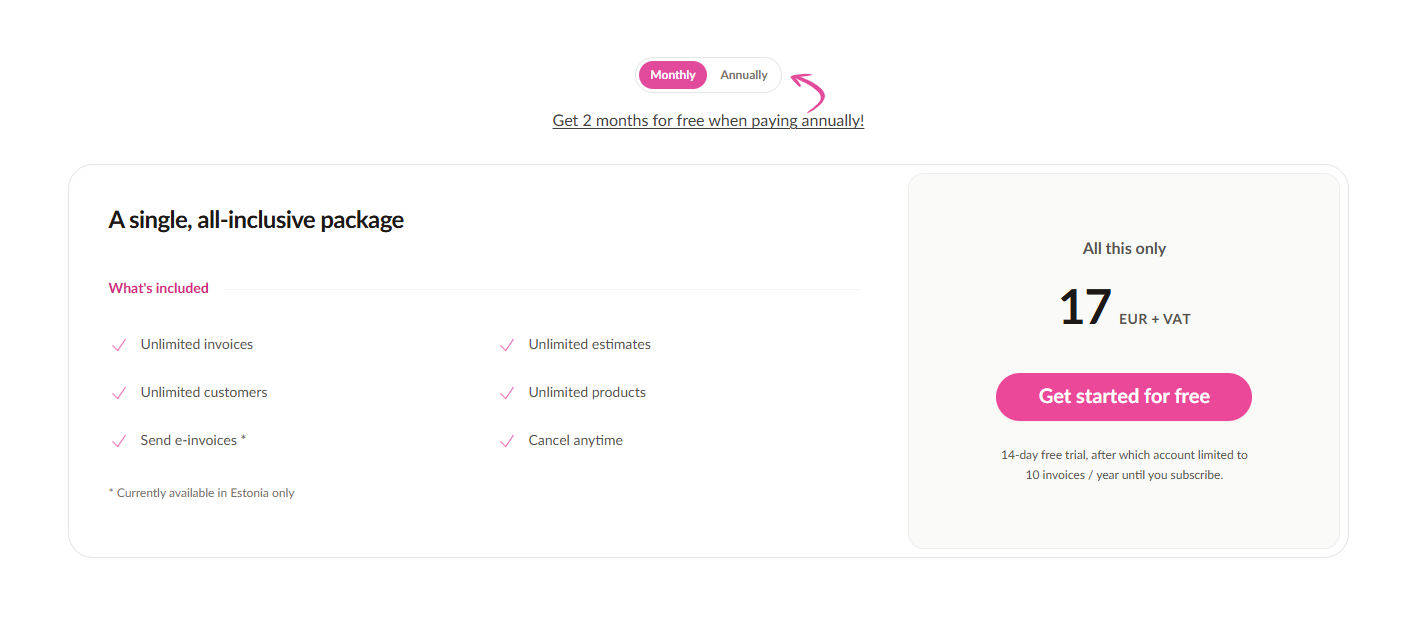Click the checkmark beside Unlimited estimates
Image resolution: width=1422 pixels, height=628 pixels.
[507, 344]
